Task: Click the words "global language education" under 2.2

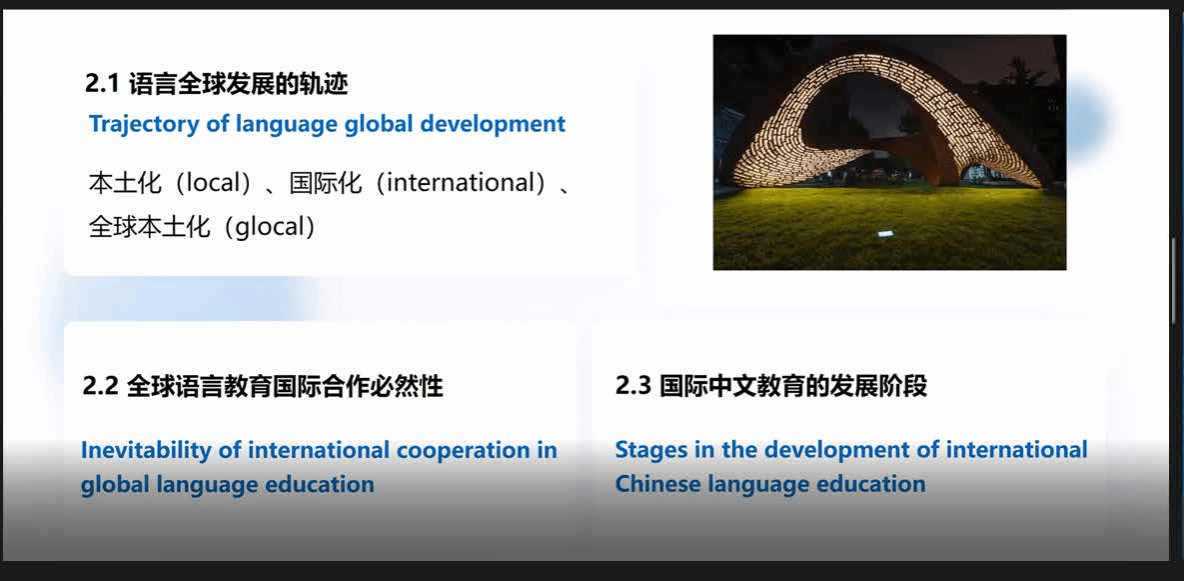Action: (x=227, y=485)
